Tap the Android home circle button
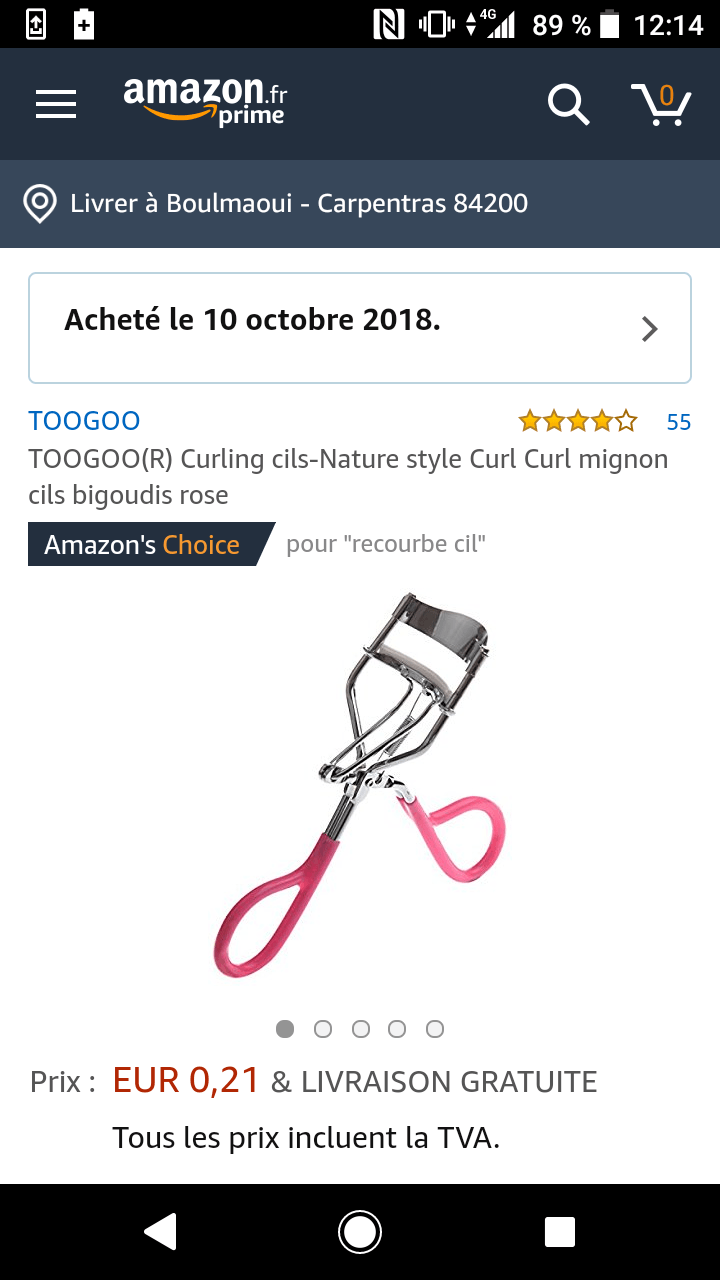The image size is (720, 1280). pos(360,1232)
